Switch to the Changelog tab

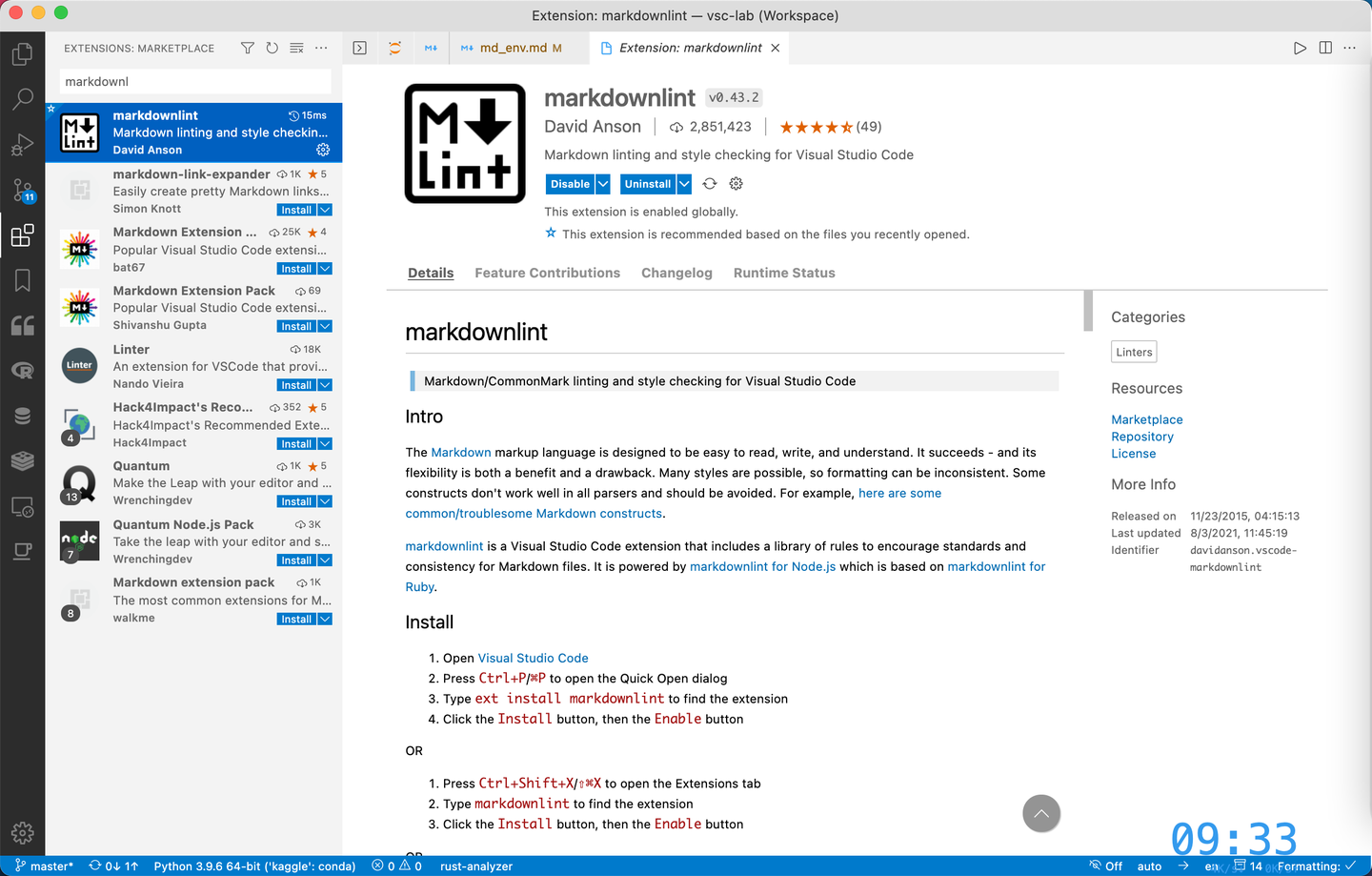pyautogui.click(x=676, y=273)
